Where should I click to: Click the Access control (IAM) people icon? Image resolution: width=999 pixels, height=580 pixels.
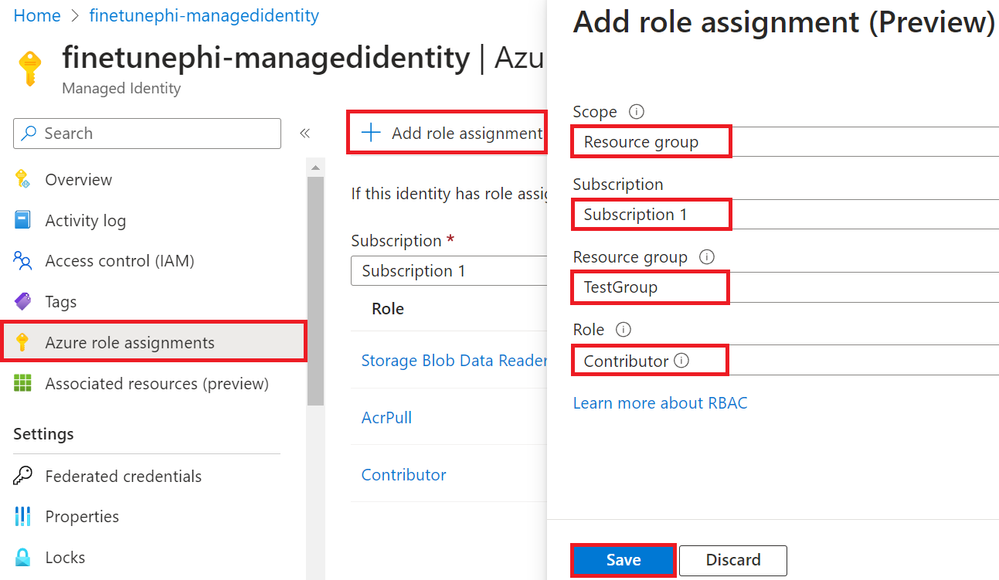click(x=22, y=261)
